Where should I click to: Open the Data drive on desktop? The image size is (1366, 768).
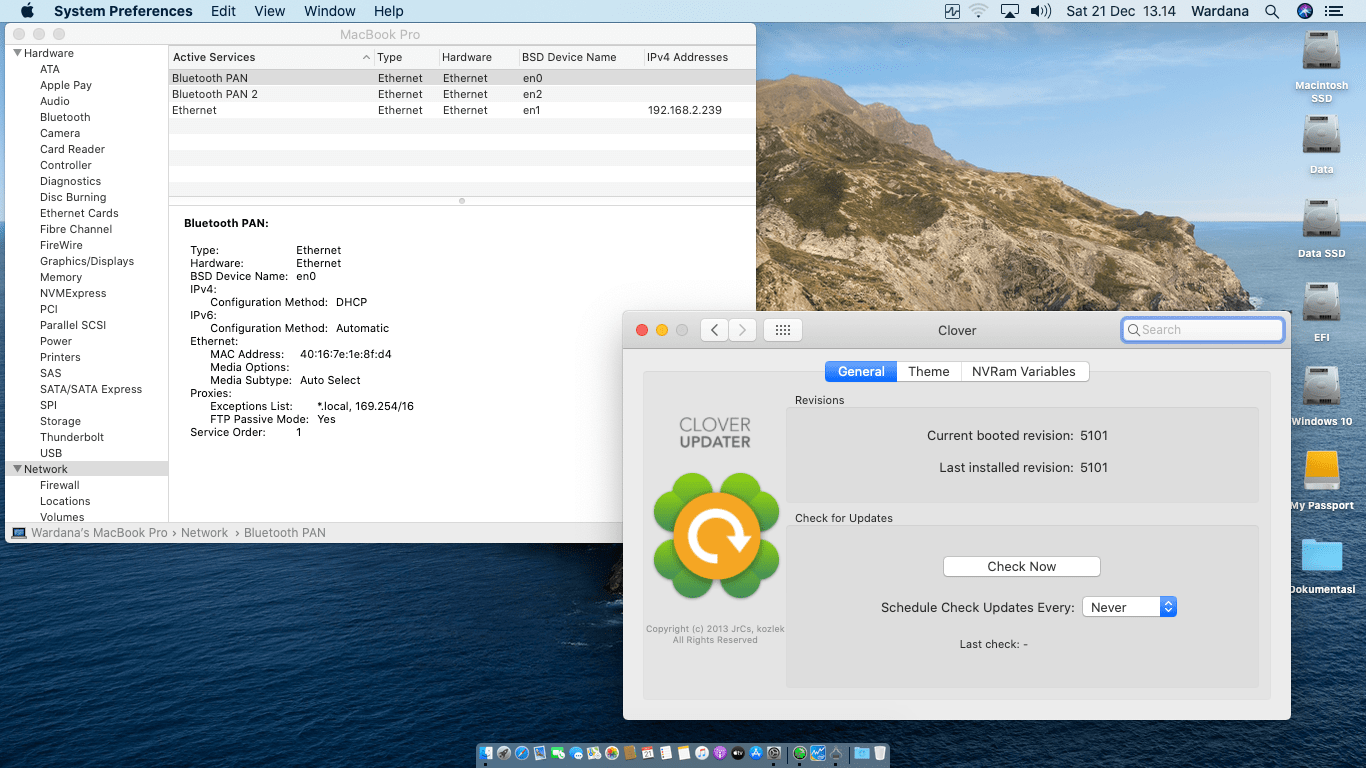[x=1322, y=134]
